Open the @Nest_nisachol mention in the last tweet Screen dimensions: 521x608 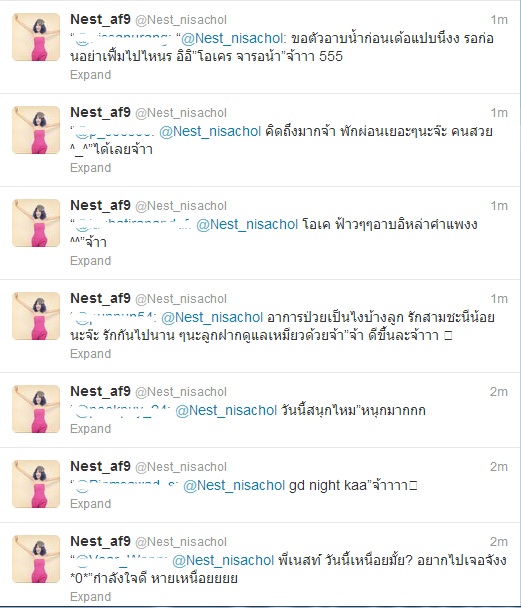tap(223, 560)
